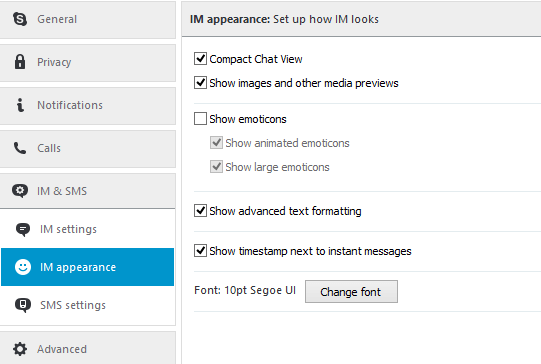Screen dimensions: 541x364
Task: Enable the Show emoticons checkbox
Action: tap(200, 119)
